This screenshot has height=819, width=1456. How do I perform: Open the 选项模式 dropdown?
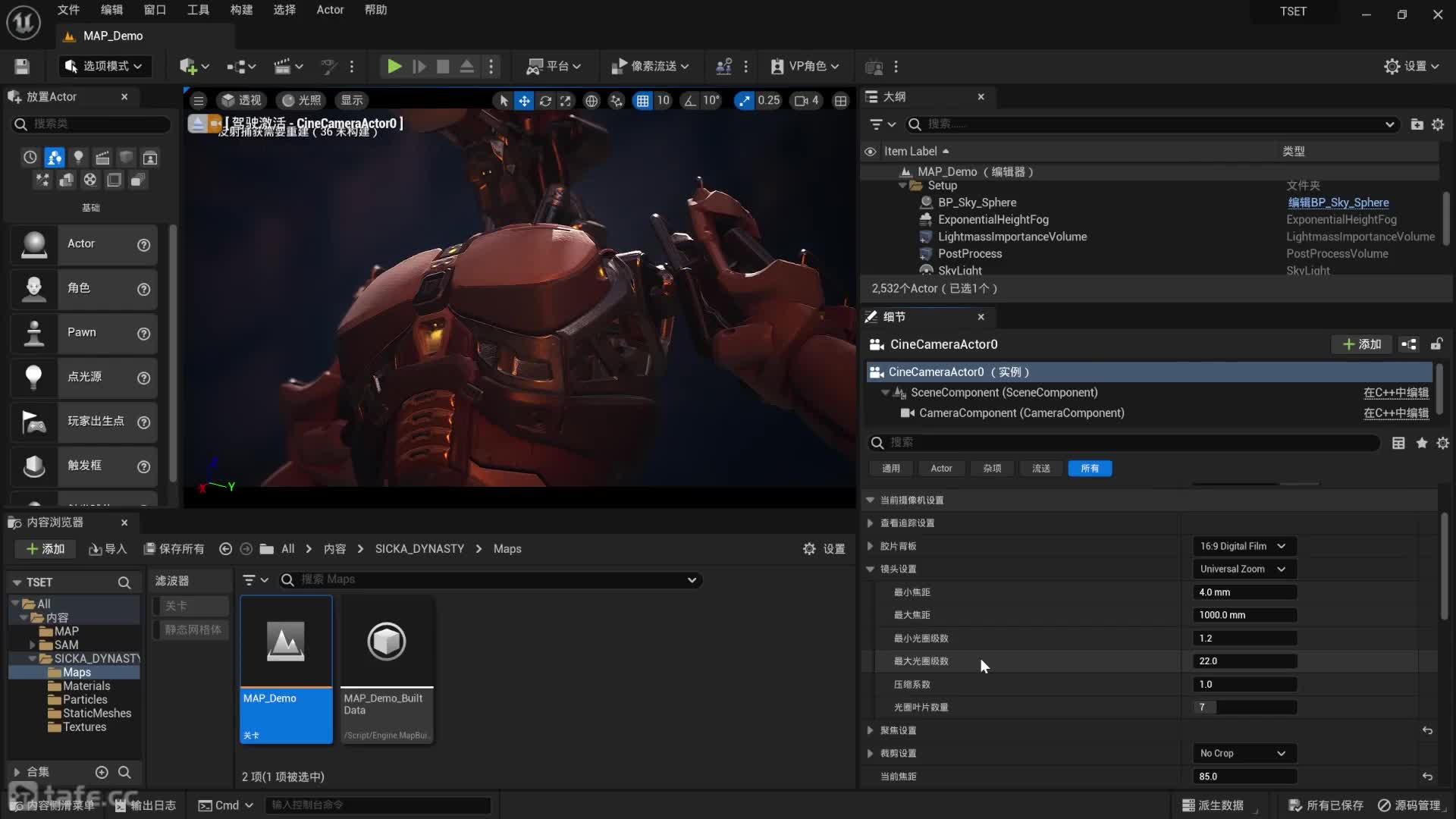[x=105, y=67]
